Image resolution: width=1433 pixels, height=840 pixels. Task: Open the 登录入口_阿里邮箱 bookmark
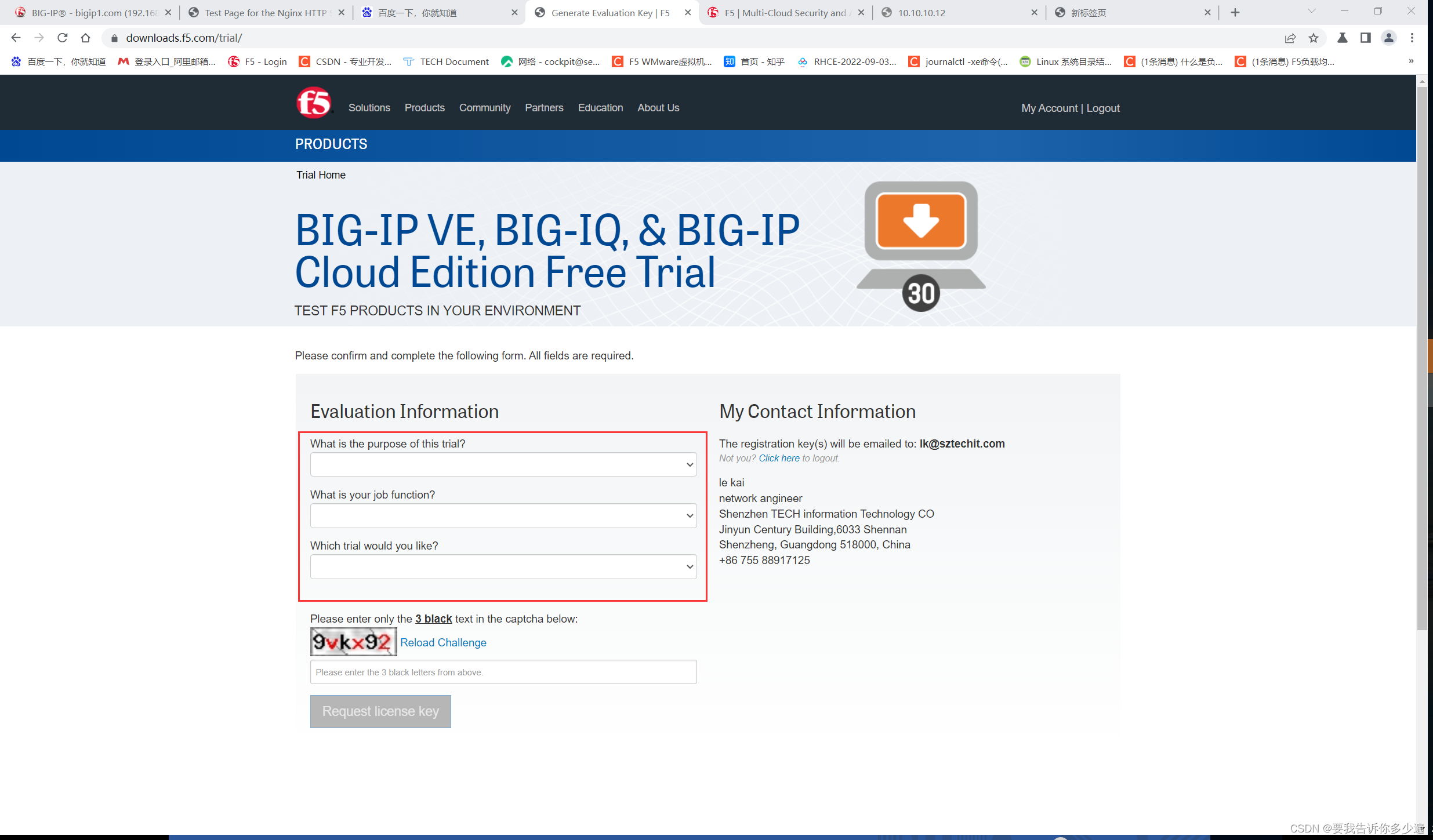166,61
